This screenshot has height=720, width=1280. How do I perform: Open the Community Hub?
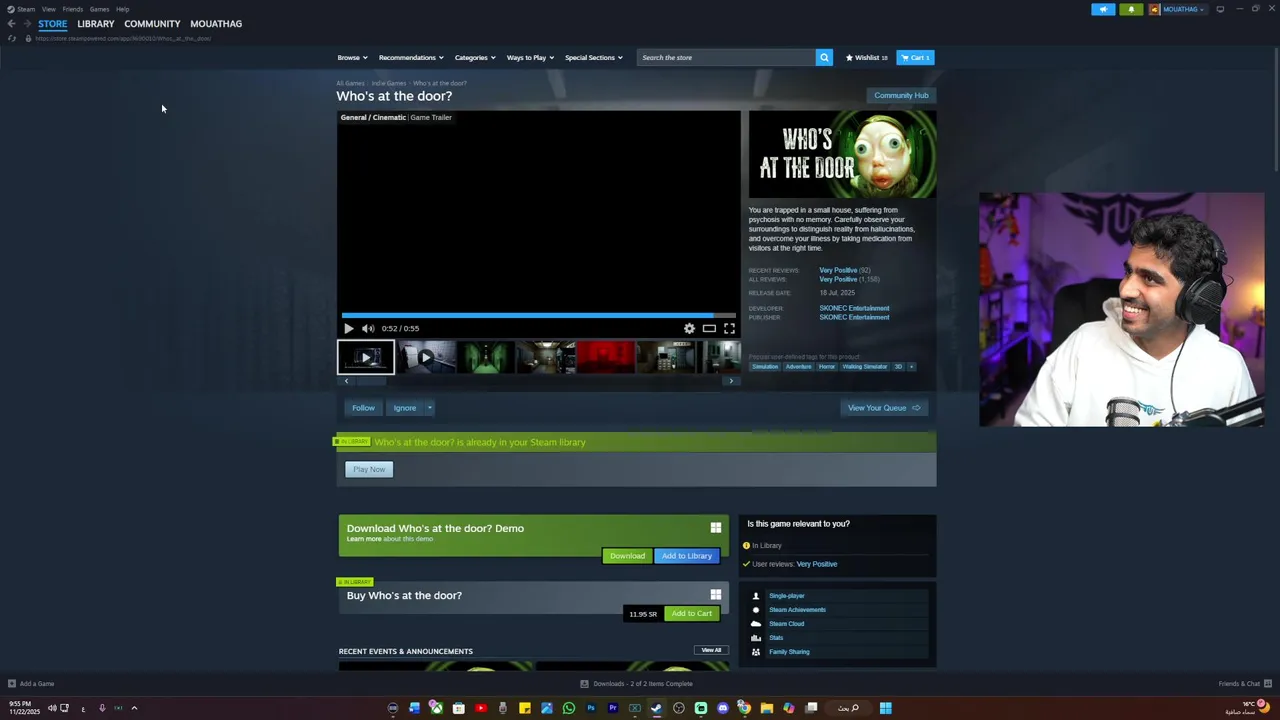click(901, 96)
